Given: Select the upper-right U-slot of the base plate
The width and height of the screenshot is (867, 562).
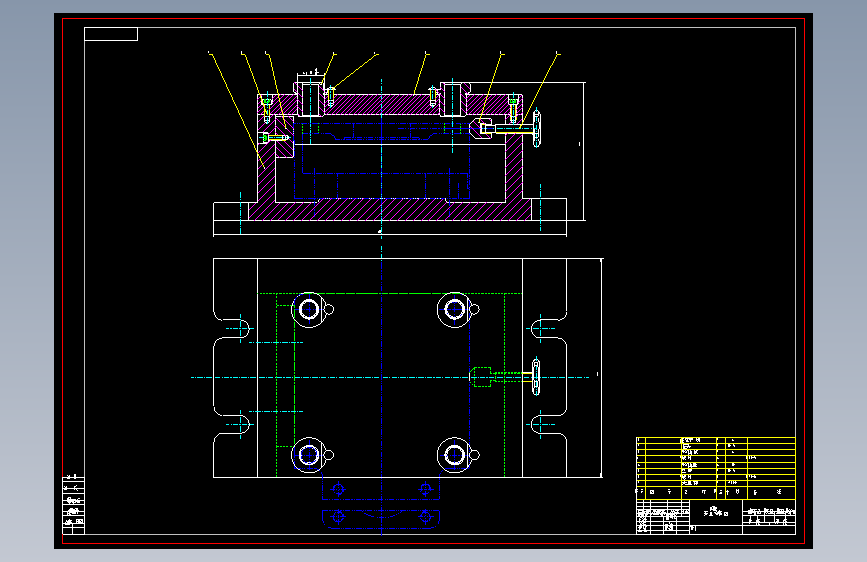Looking at the screenshot, I should (x=549, y=329).
